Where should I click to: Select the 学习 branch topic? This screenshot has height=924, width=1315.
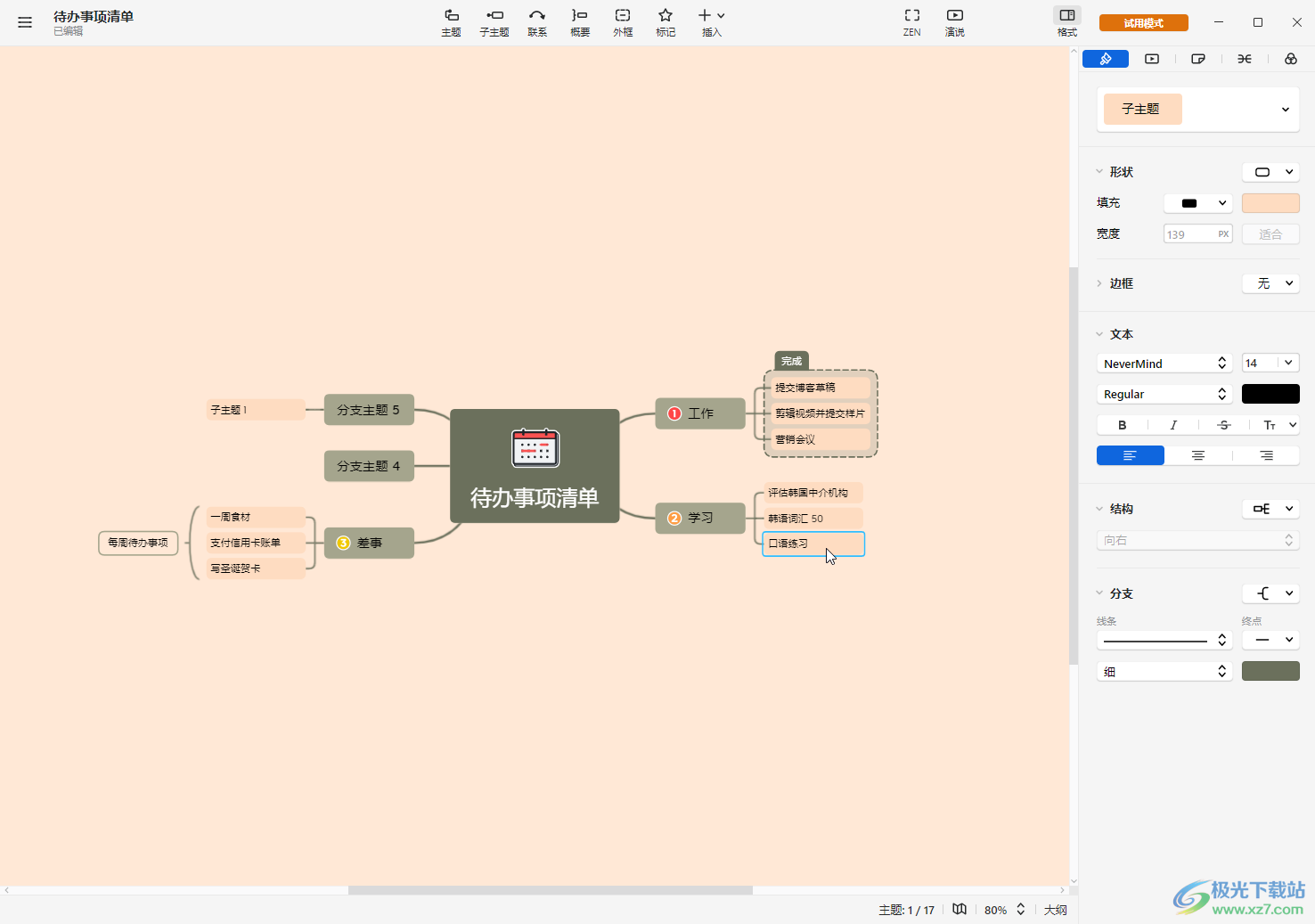pyautogui.click(x=700, y=518)
